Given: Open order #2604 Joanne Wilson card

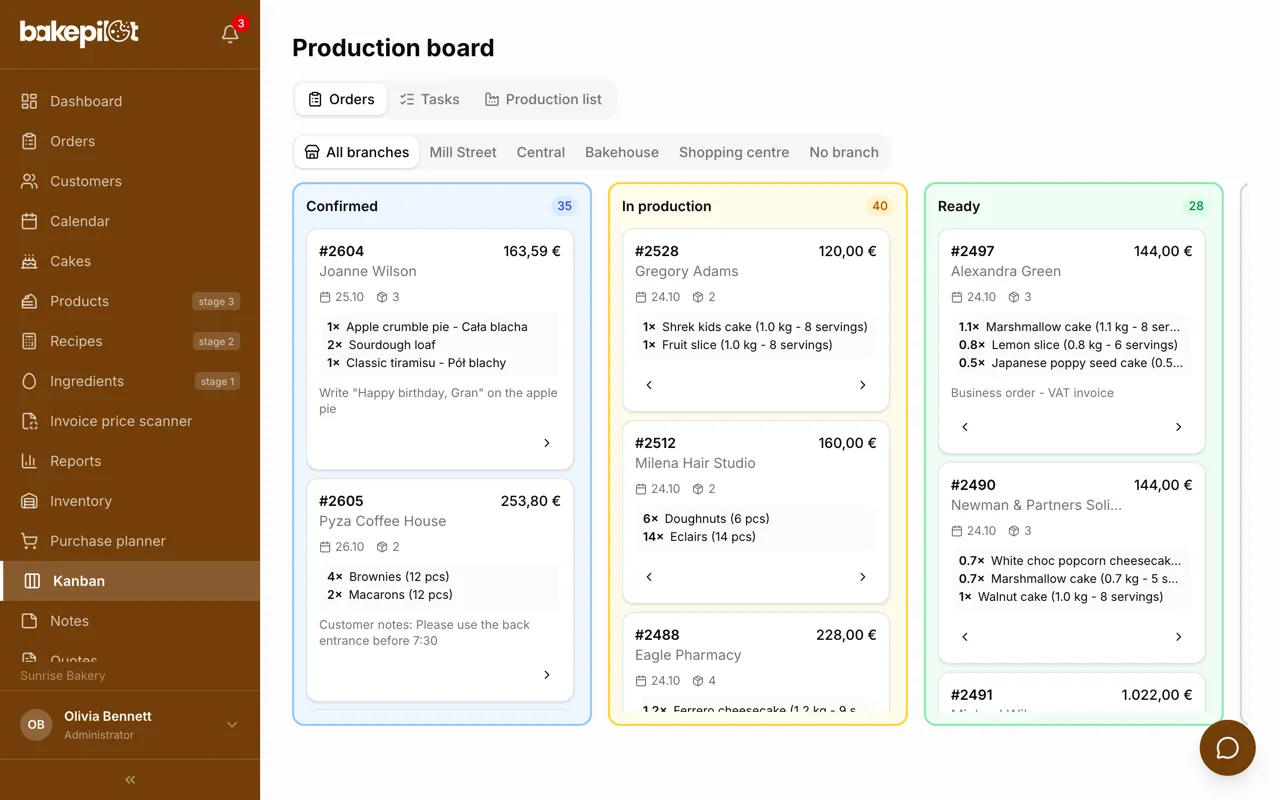Looking at the screenshot, I should [x=440, y=349].
